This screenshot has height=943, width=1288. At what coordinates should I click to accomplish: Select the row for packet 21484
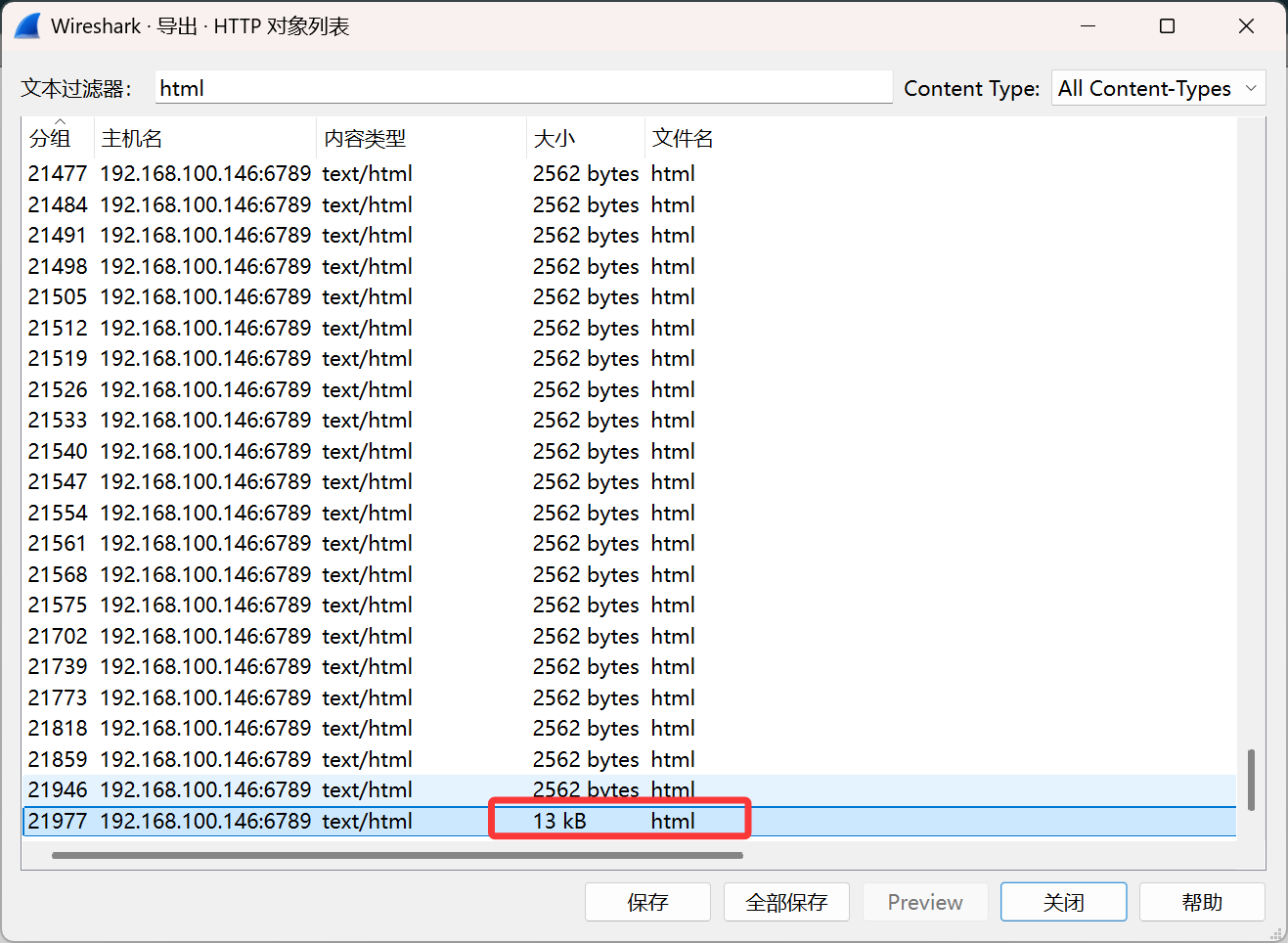[x=629, y=204]
